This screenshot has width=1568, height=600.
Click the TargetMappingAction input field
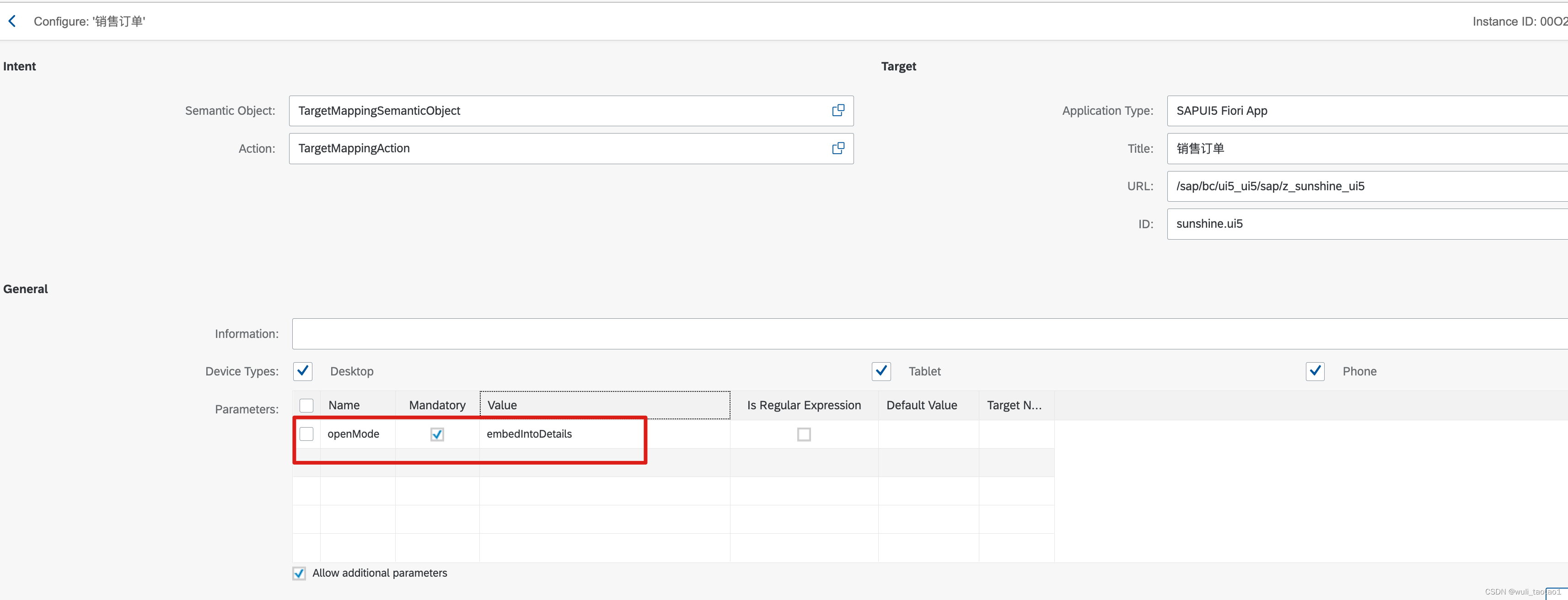point(548,148)
